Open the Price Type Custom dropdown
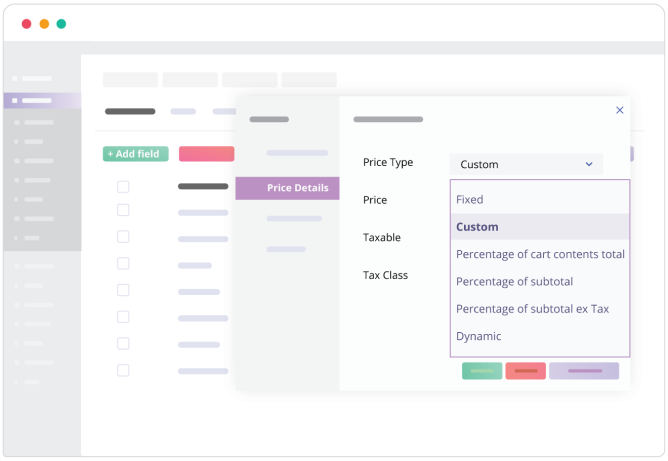Screen dimensions: 668x461 [x=526, y=164]
